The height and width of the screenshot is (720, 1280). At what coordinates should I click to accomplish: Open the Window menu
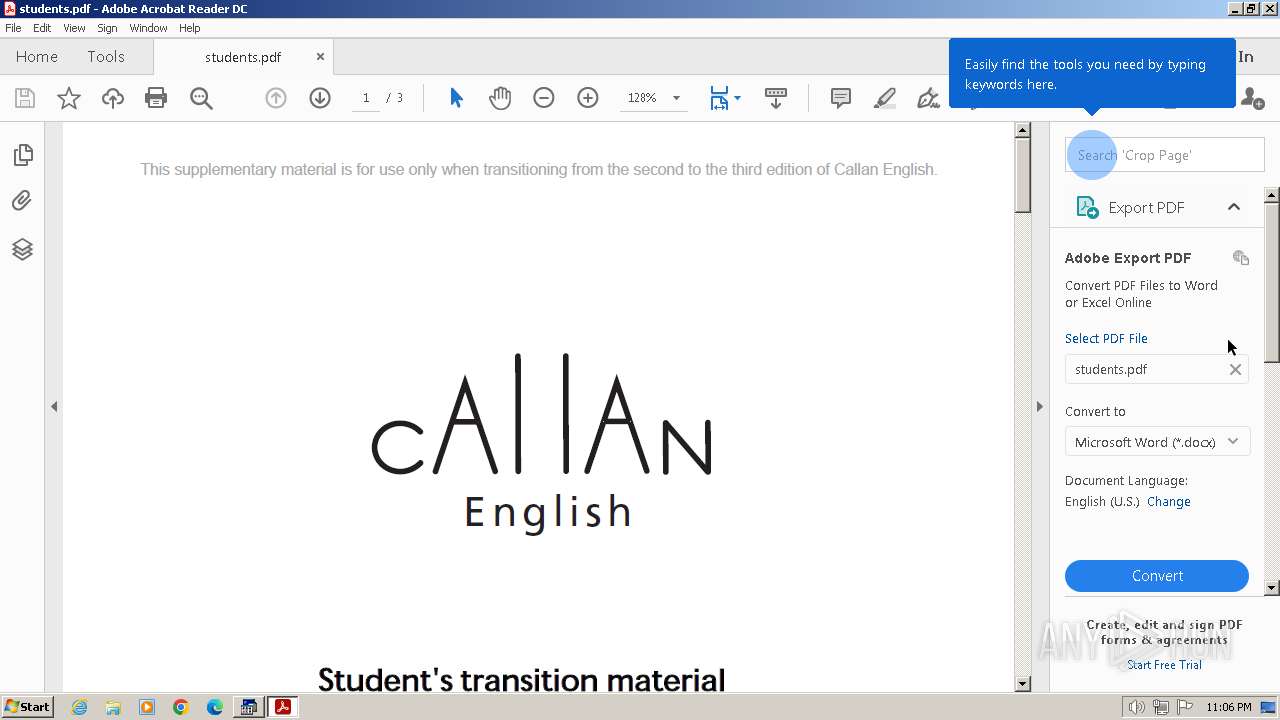click(148, 28)
